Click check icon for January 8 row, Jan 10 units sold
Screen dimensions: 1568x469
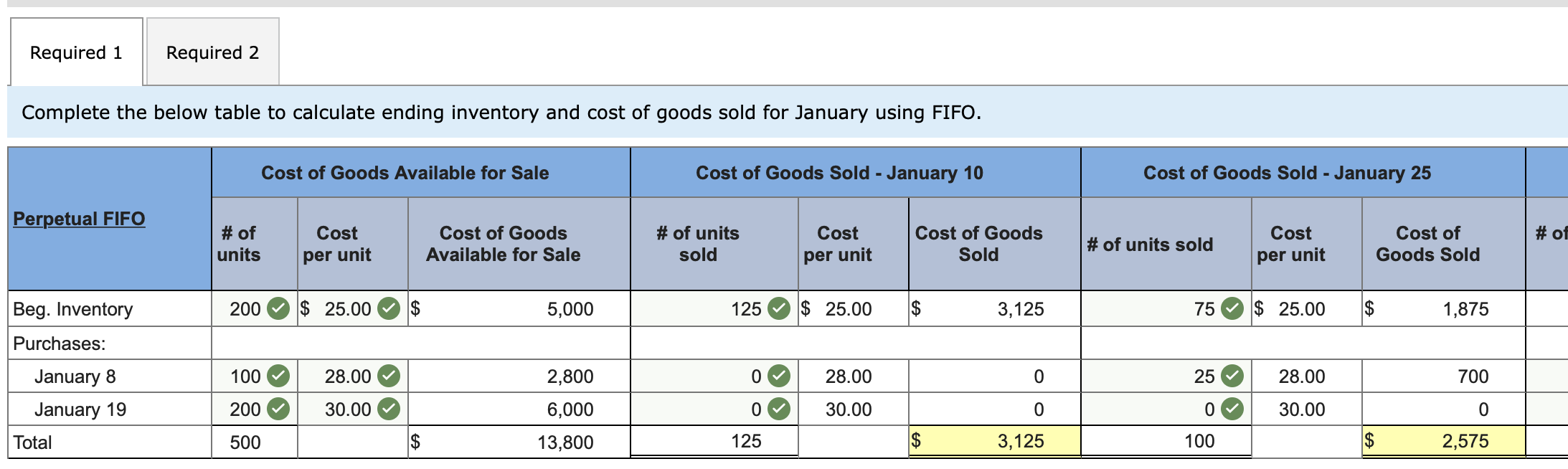[779, 376]
